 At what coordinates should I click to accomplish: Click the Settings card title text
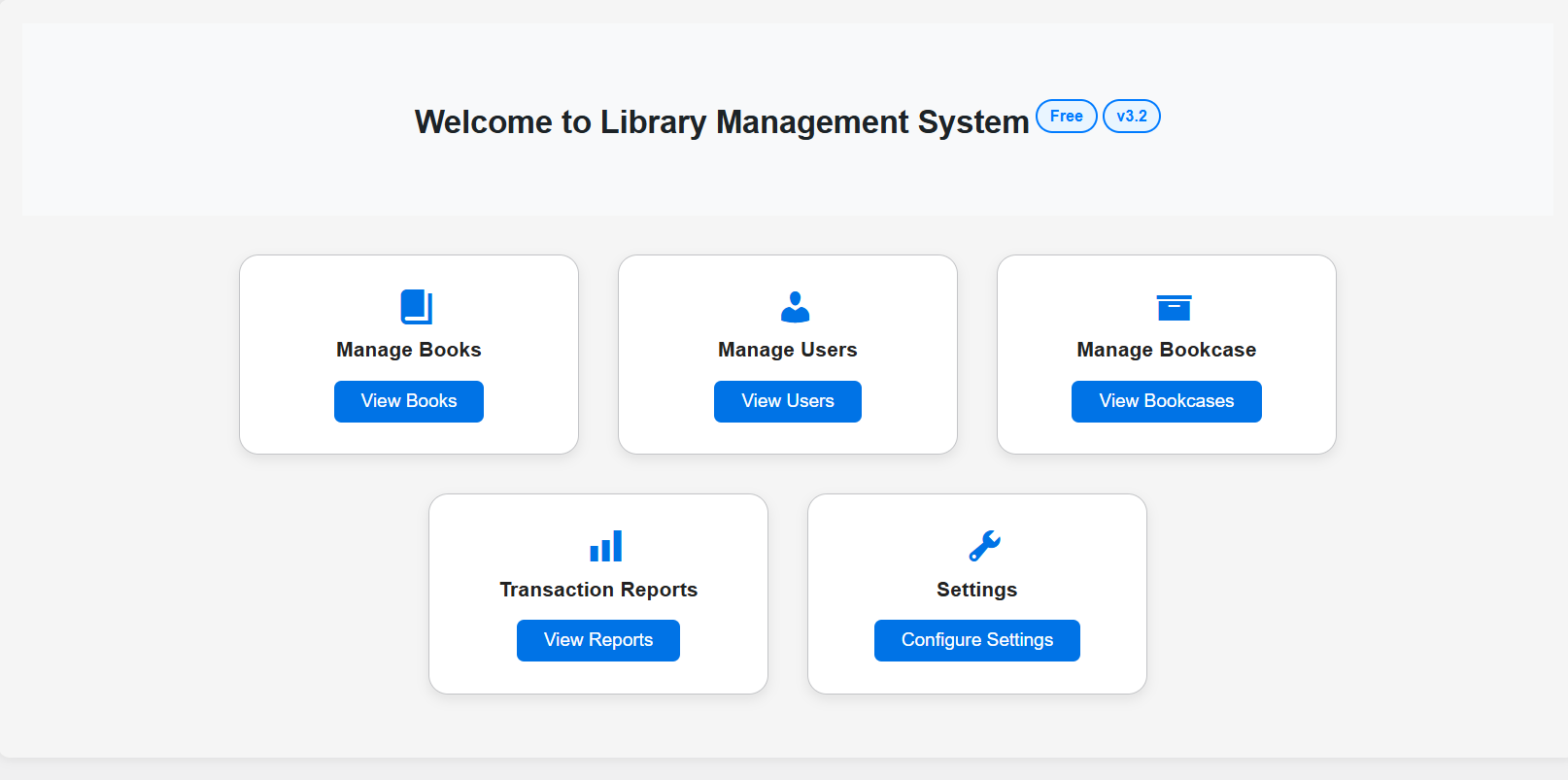coord(976,590)
